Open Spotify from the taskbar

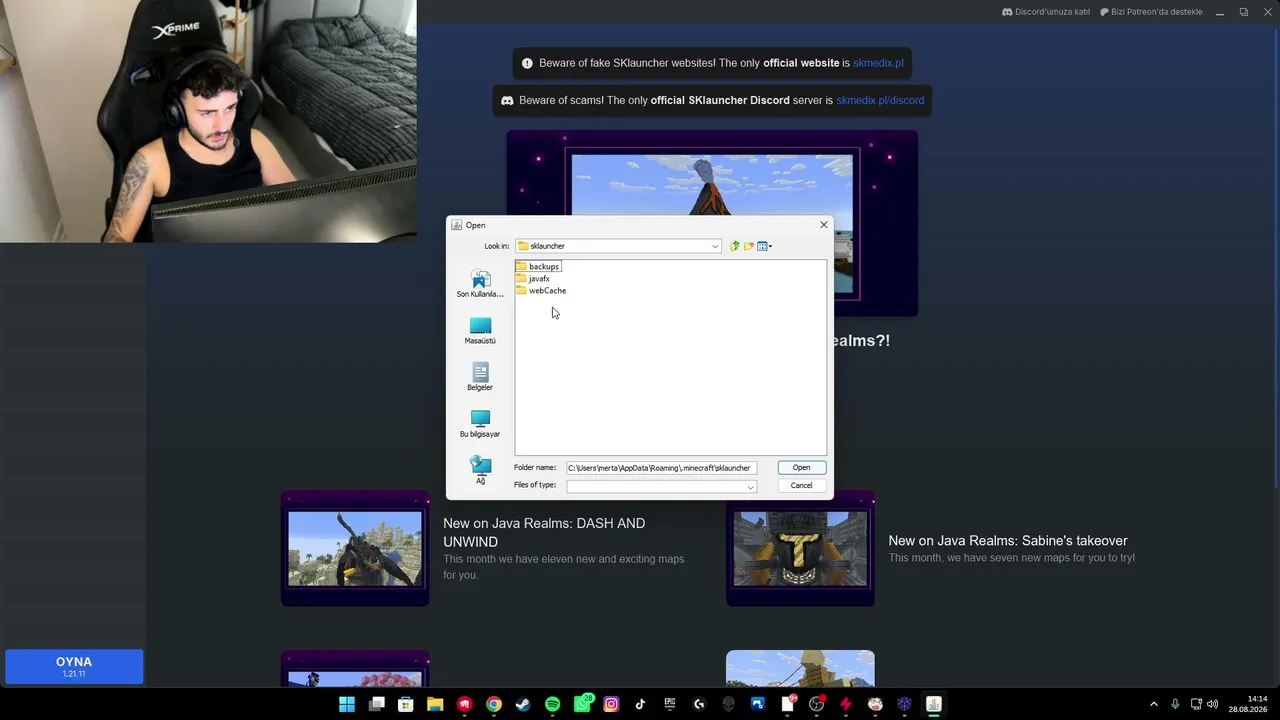553,704
